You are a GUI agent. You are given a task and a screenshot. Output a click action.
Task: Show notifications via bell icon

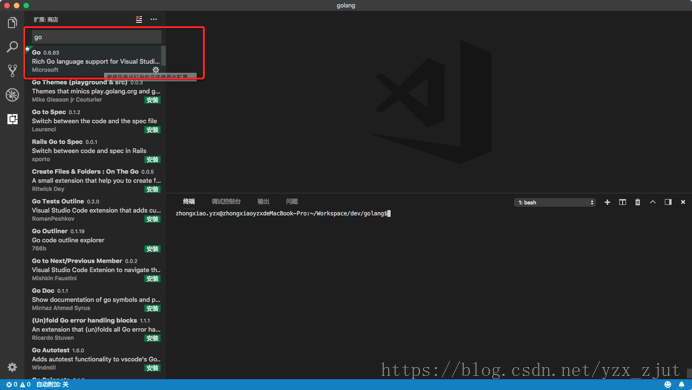coord(682,385)
